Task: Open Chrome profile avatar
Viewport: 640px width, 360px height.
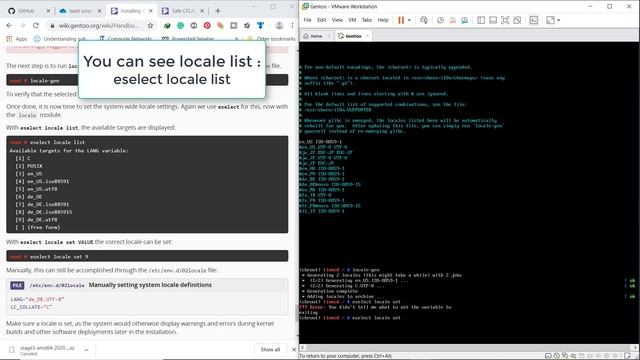Action: [279, 25]
